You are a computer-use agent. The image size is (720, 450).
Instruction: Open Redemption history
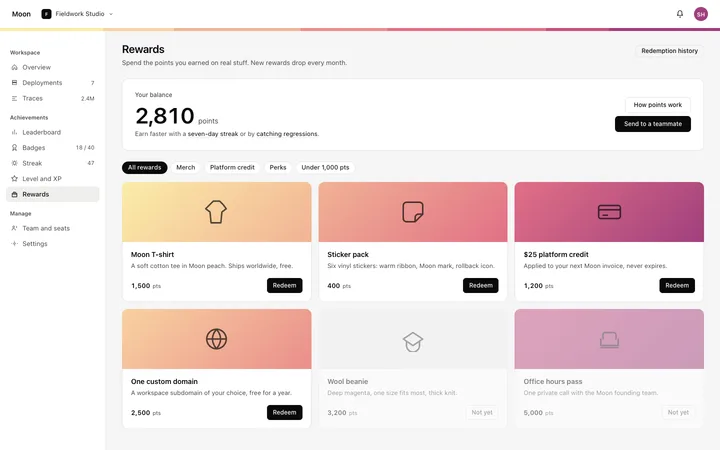pyautogui.click(x=669, y=51)
